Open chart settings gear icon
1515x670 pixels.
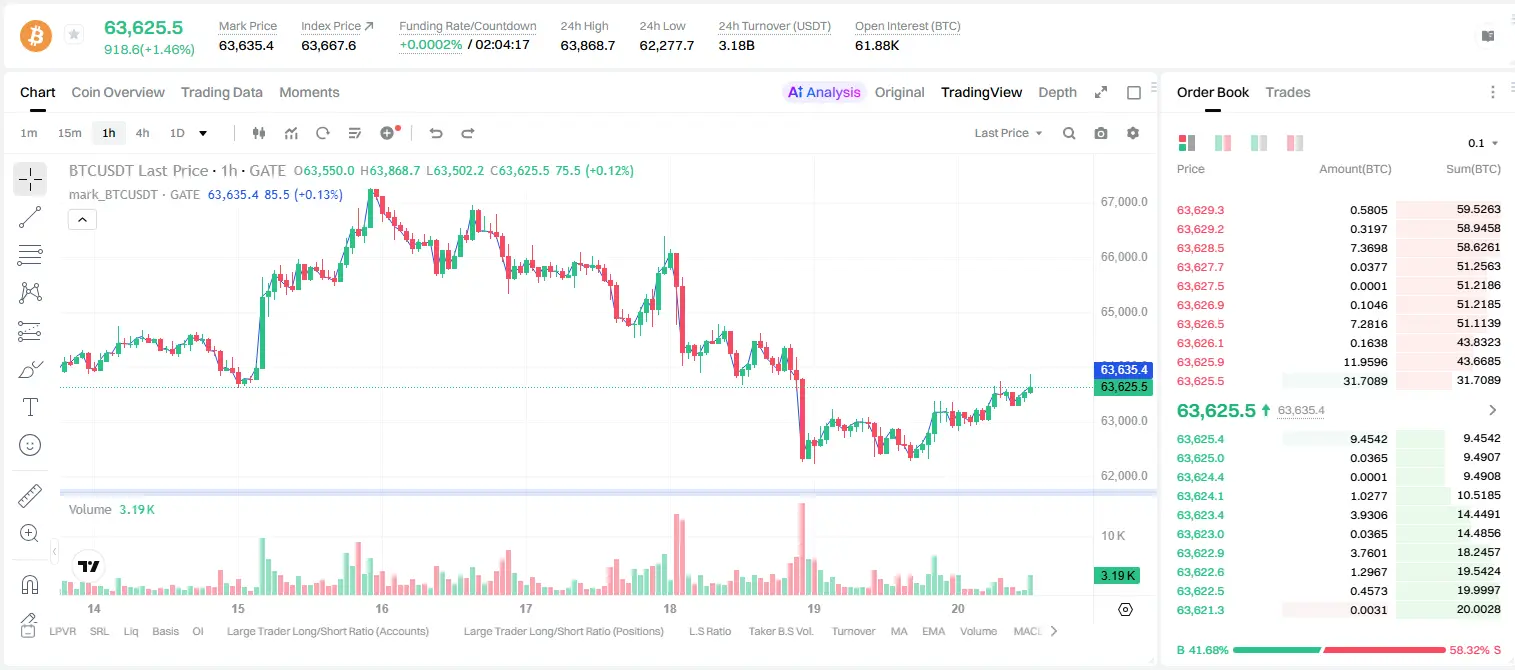pyautogui.click(x=1133, y=133)
